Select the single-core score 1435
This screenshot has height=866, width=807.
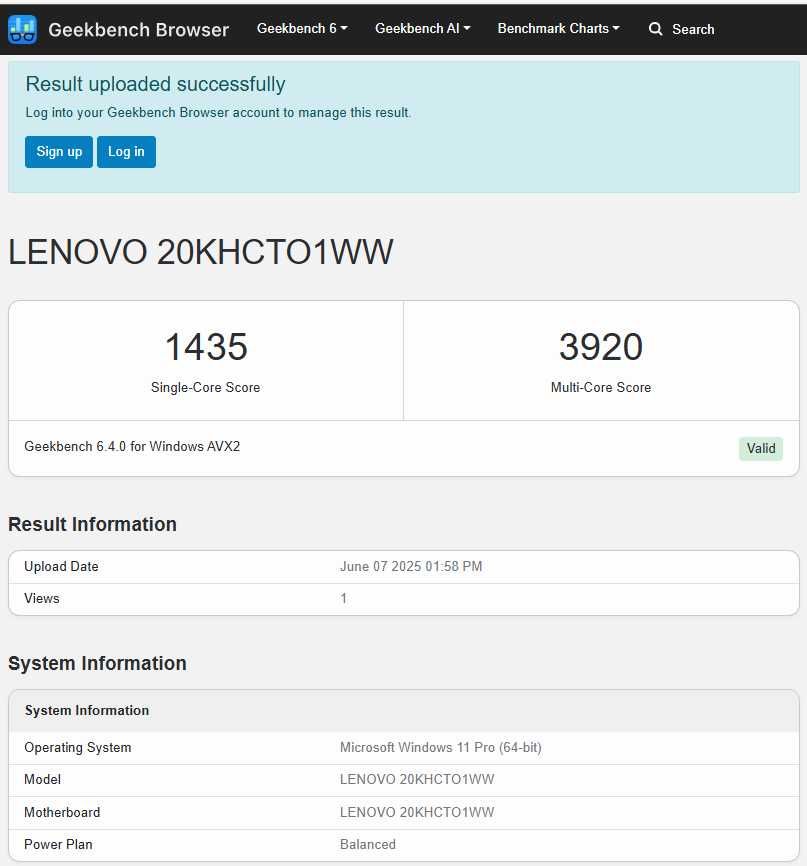(206, 347)
